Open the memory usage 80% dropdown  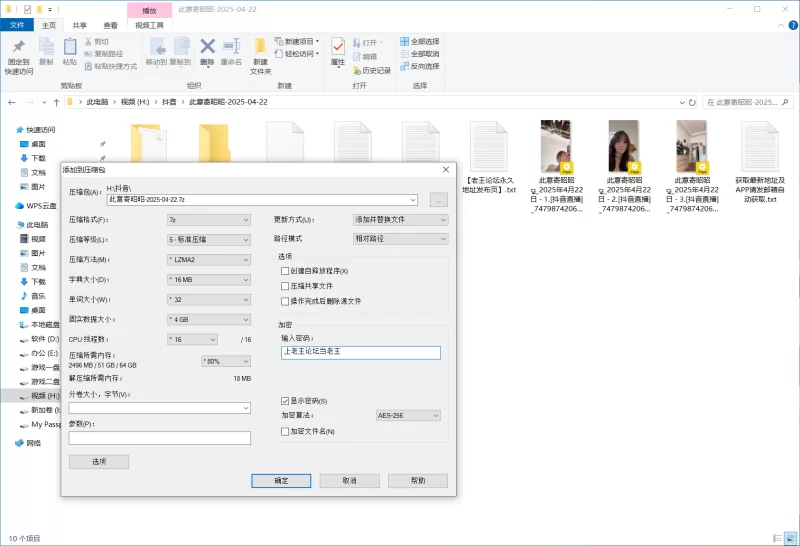(226, 361)
